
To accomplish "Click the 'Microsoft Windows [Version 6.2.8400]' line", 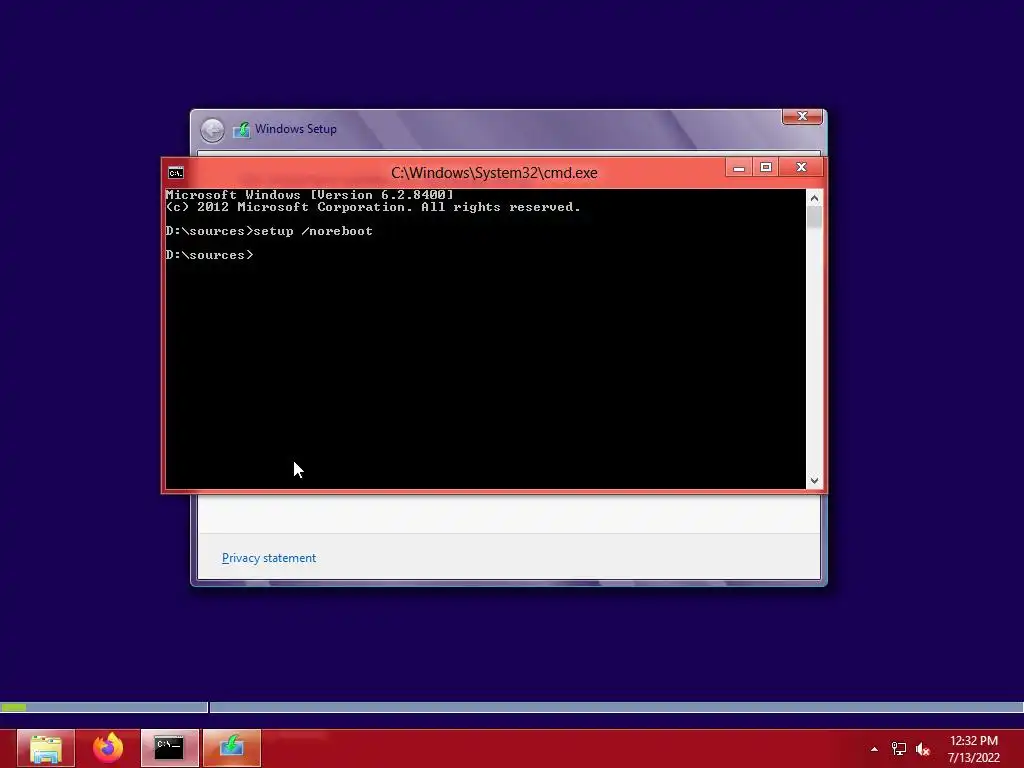I will (309, 195).
